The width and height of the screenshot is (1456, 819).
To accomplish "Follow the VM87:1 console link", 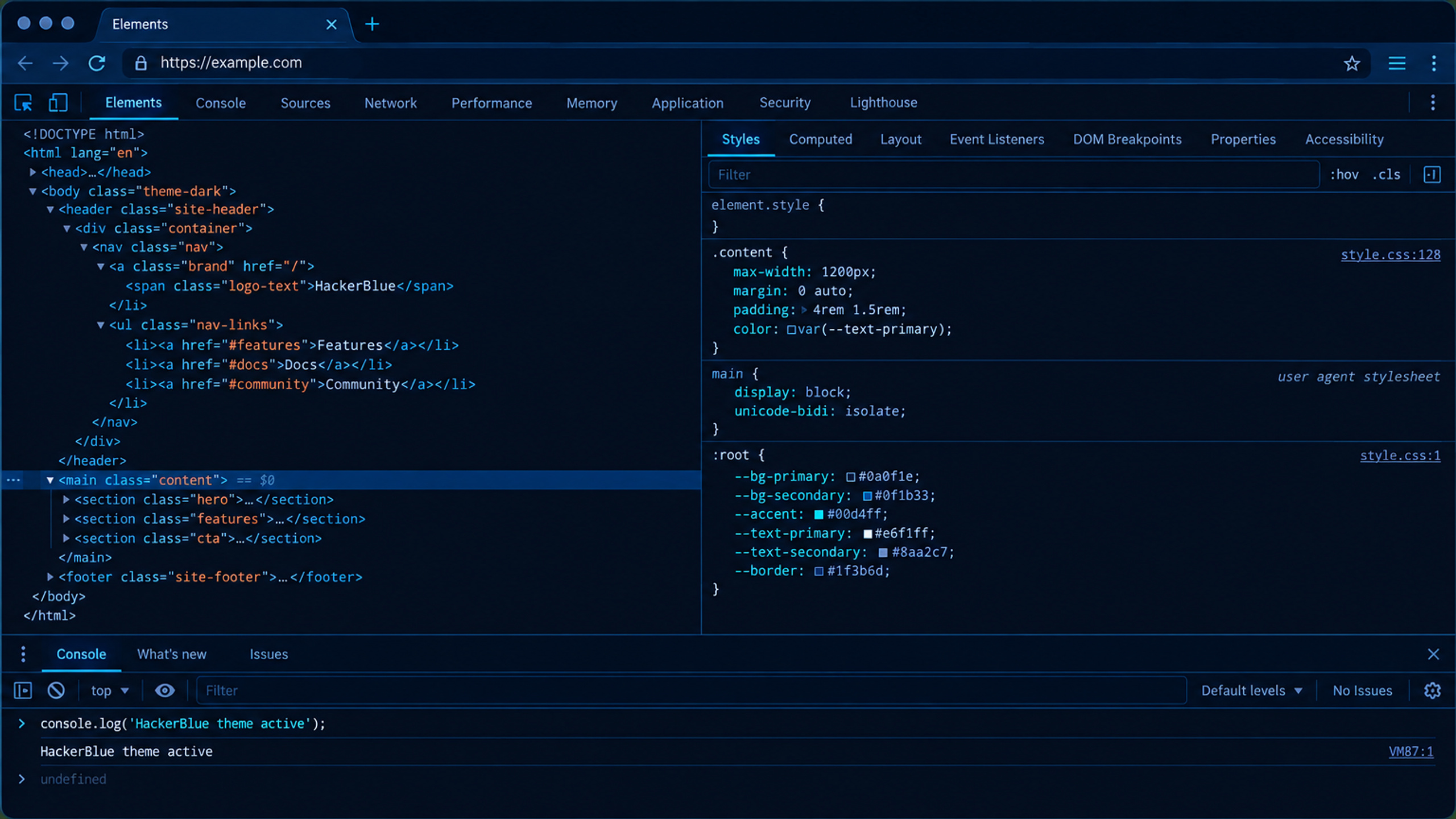I will pos(1411,751).
